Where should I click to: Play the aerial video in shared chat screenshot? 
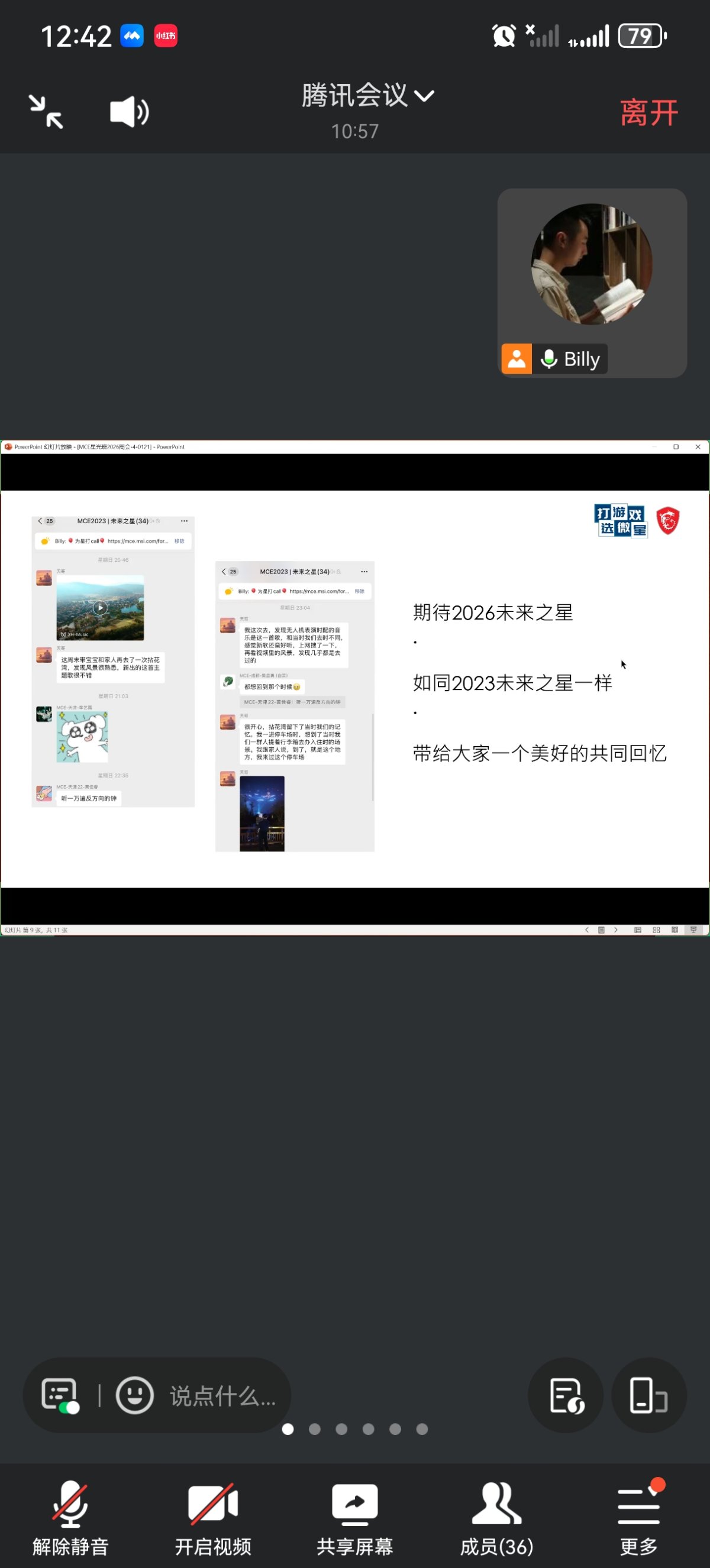point(101,607)
